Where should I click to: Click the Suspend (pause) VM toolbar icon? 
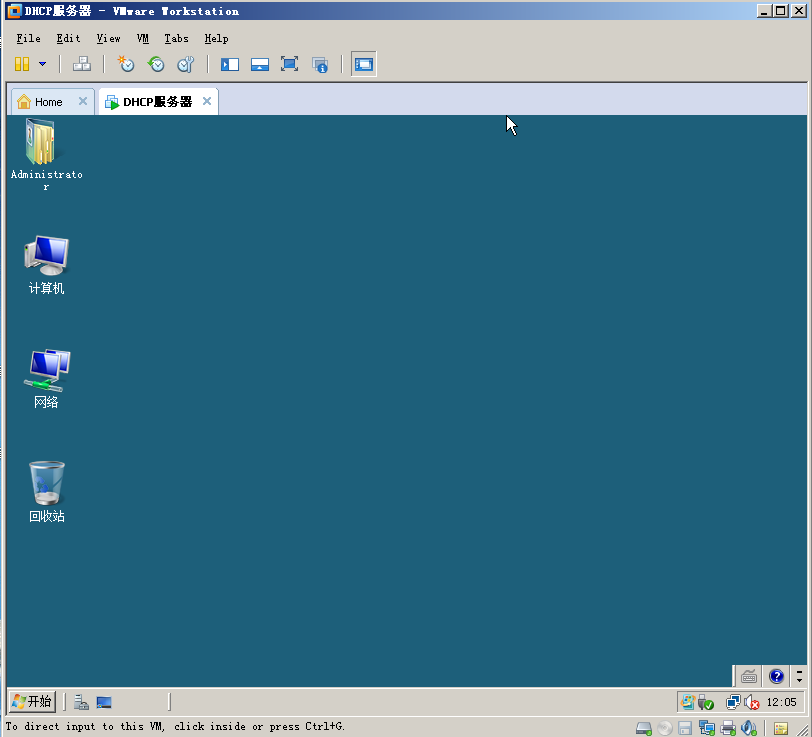[x=22, y=64]
